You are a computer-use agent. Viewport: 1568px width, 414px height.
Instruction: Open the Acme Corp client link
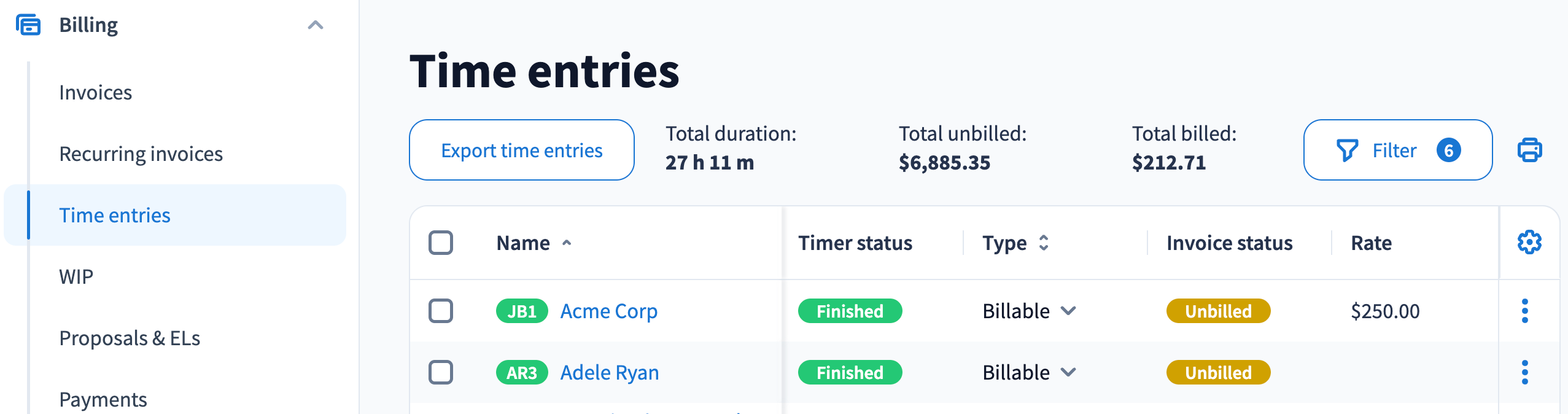click(609, 311)
